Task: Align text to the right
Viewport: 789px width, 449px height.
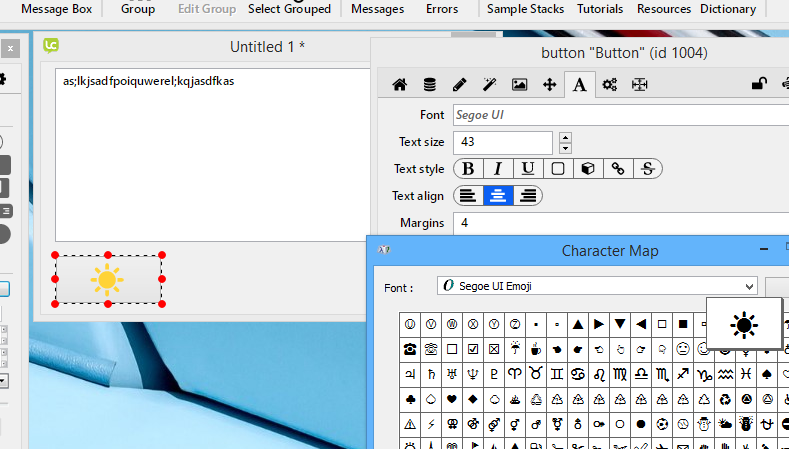Action: pos(527,196)
